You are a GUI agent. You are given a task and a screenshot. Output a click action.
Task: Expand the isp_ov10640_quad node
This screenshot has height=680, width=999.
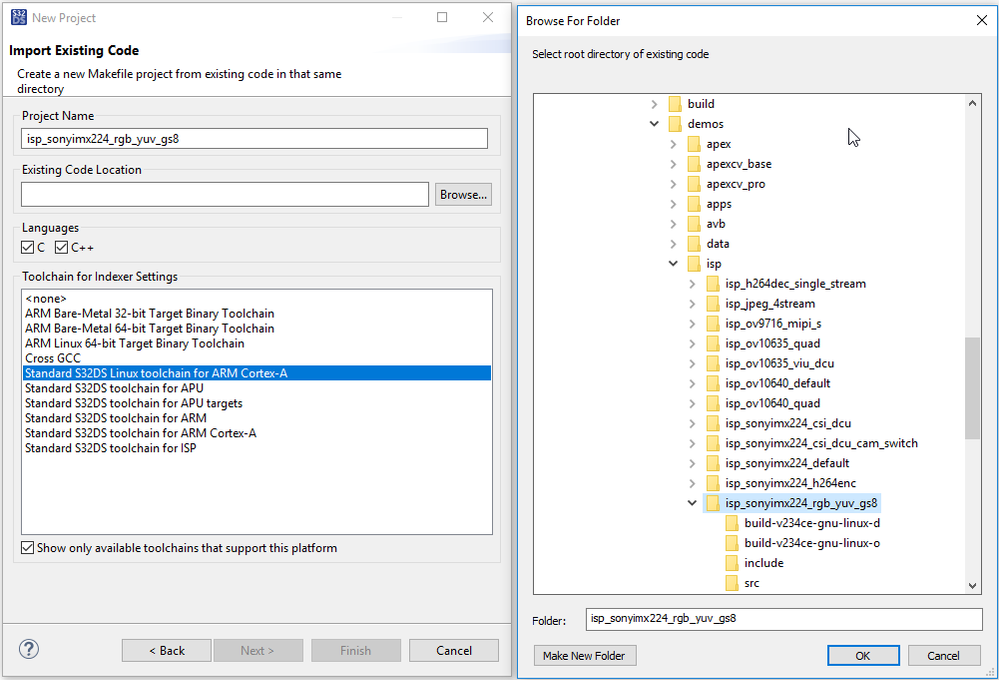point(693,403)
